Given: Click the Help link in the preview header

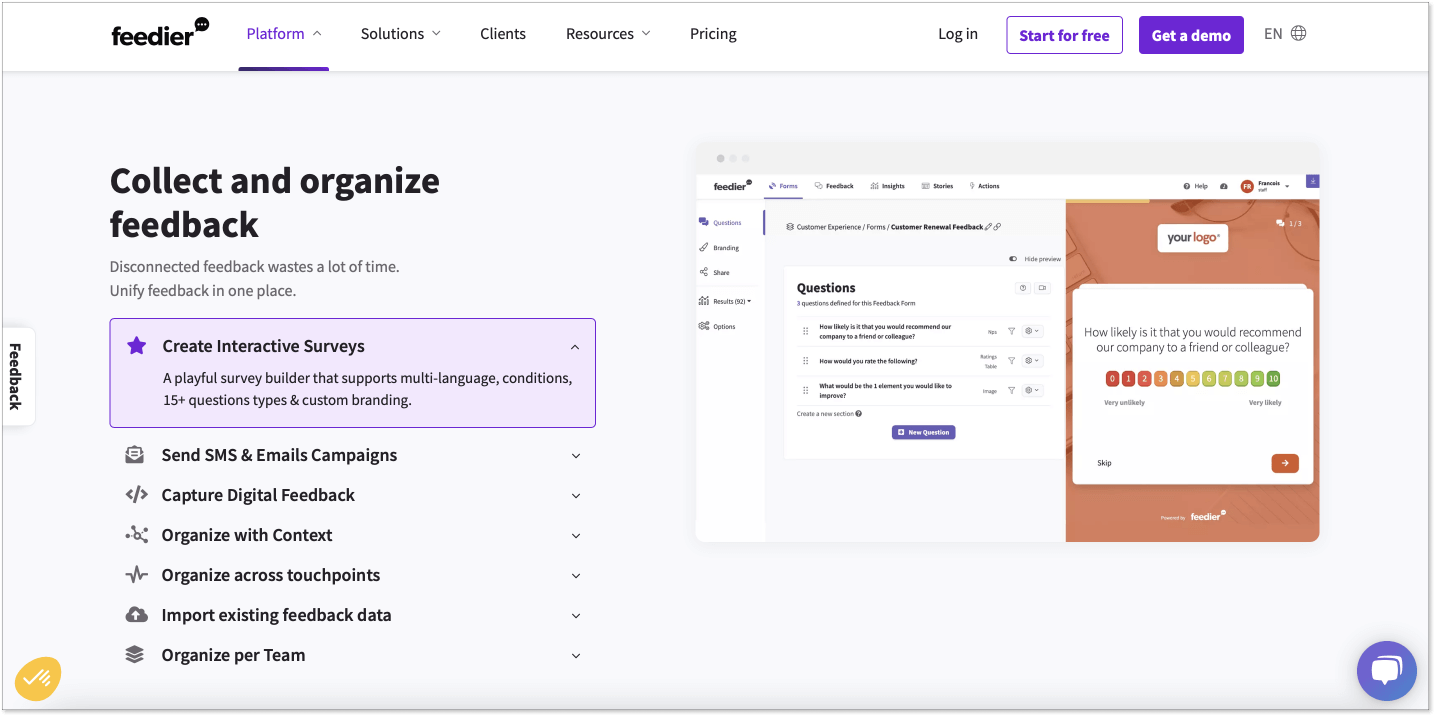Looking at the screenshot, I should click(1196, 186).
